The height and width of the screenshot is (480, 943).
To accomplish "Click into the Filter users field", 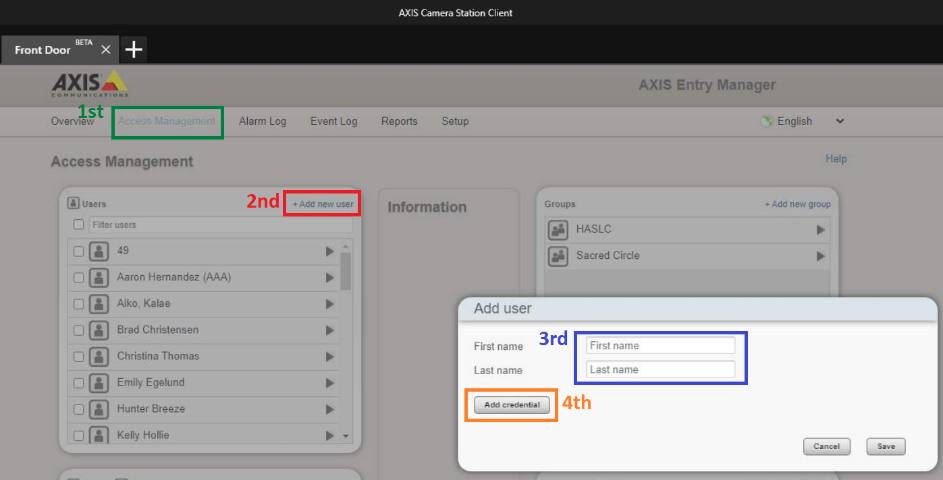I will 221,225.
